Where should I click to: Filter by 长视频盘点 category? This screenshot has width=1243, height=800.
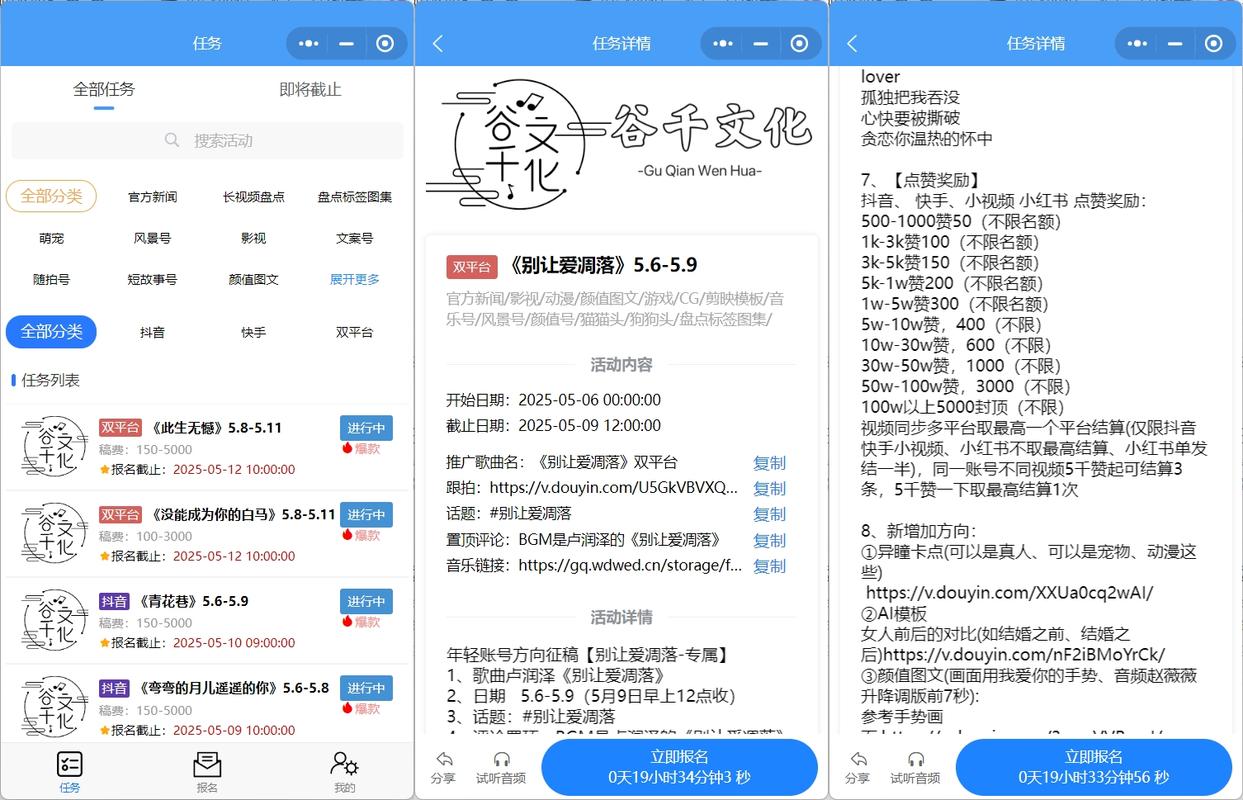[253, 197]
